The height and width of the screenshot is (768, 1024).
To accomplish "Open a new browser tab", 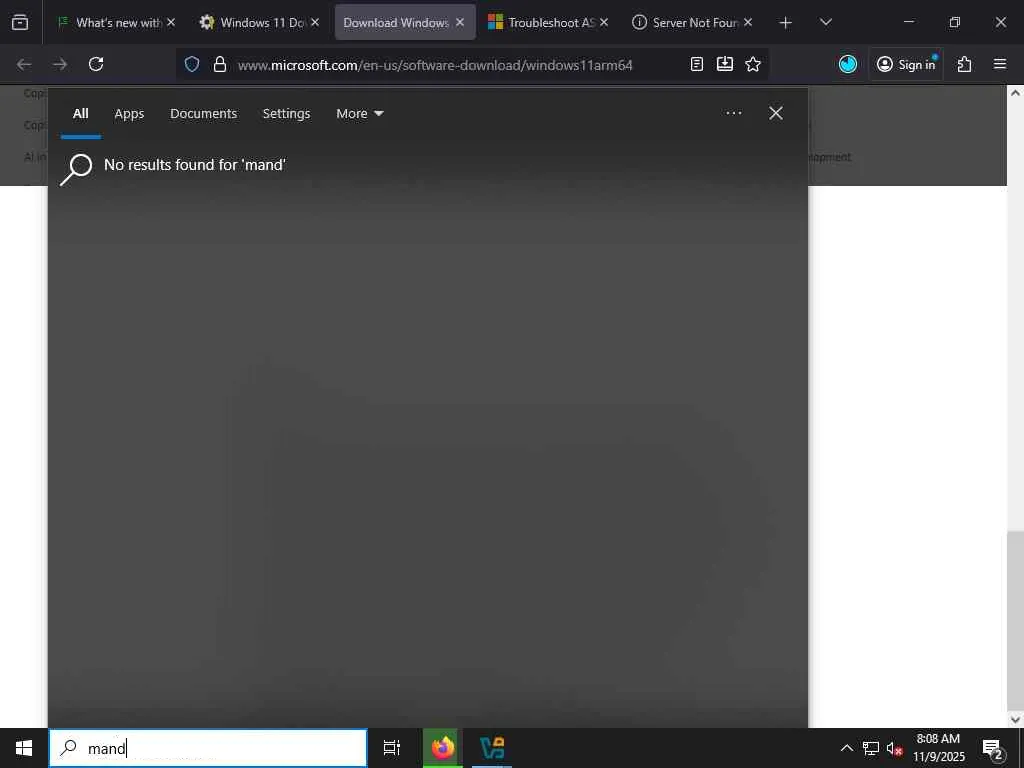I will click(785, 23).
